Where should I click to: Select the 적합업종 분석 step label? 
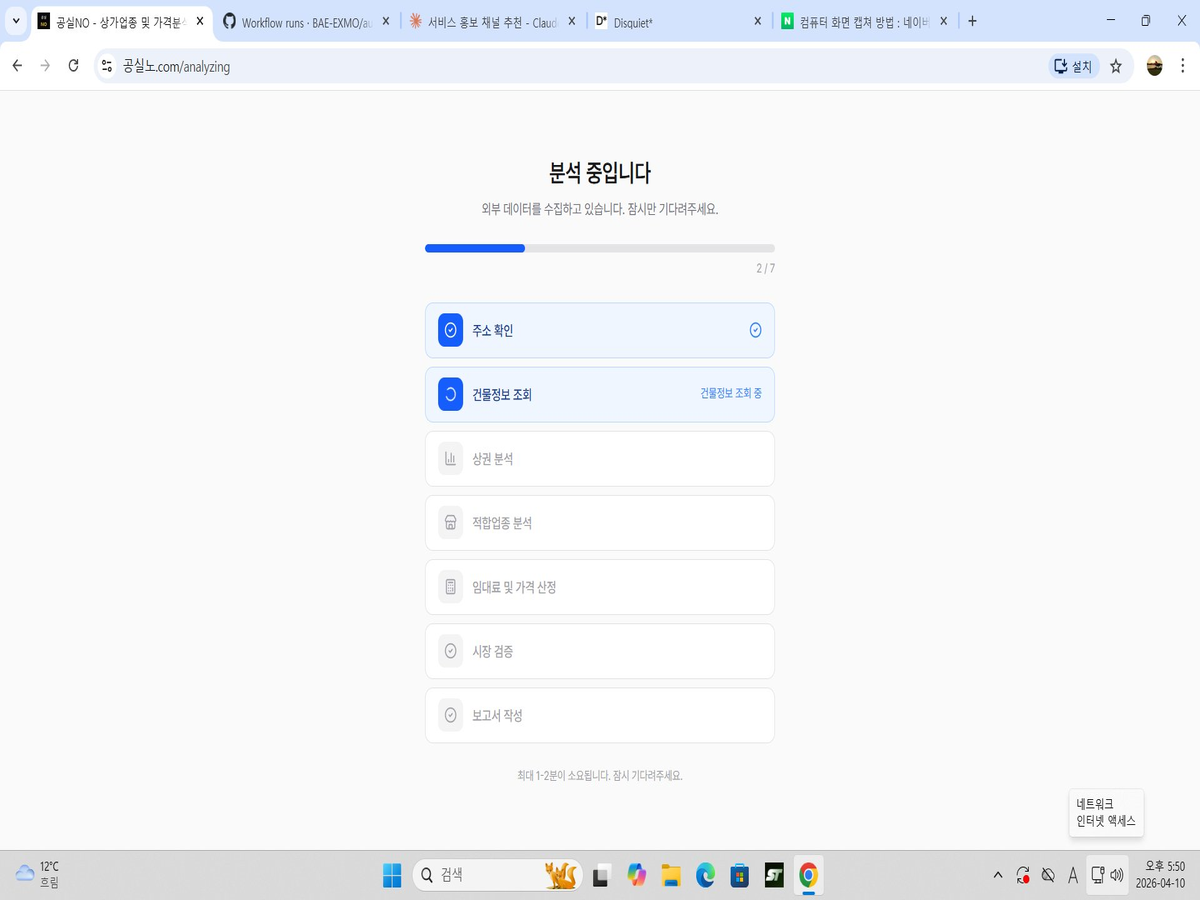502,523
